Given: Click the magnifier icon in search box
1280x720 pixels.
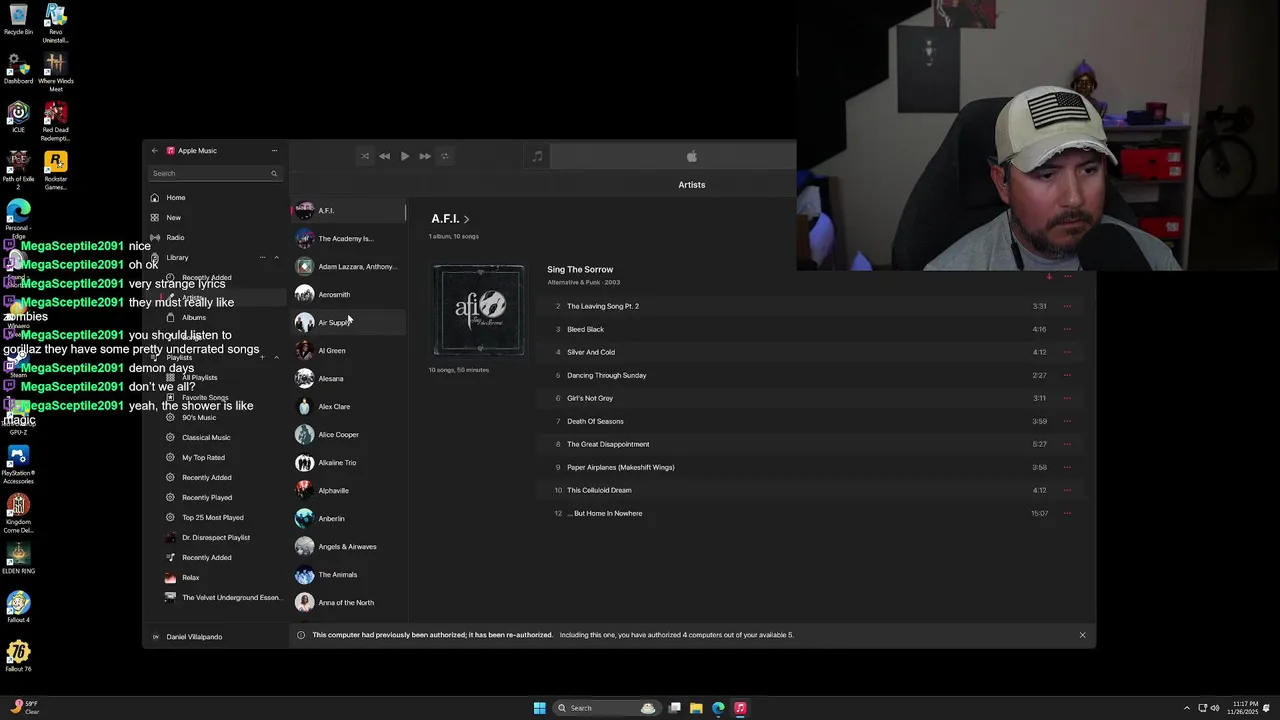Looking at the screenshot, I should (274, 173).
